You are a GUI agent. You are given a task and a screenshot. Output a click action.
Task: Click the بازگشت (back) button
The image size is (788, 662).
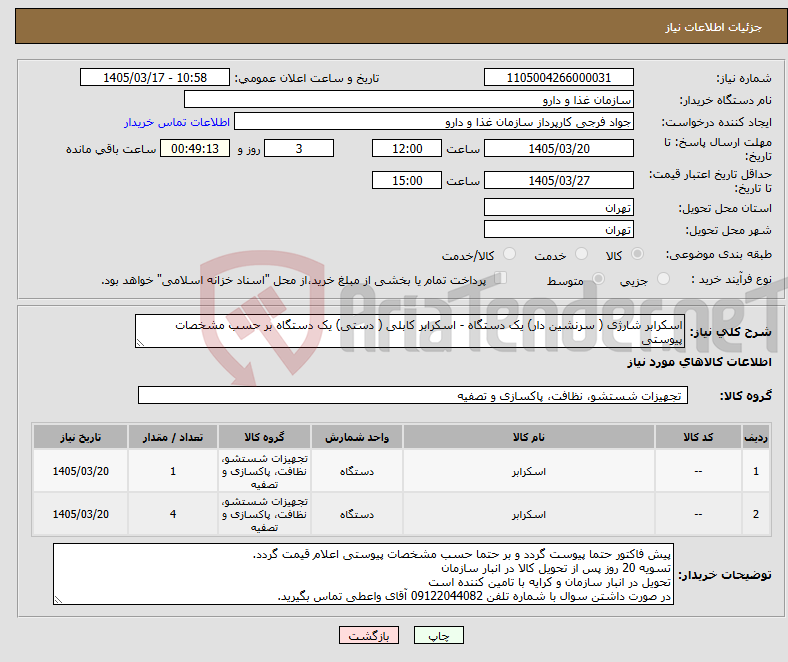(369, 635)
